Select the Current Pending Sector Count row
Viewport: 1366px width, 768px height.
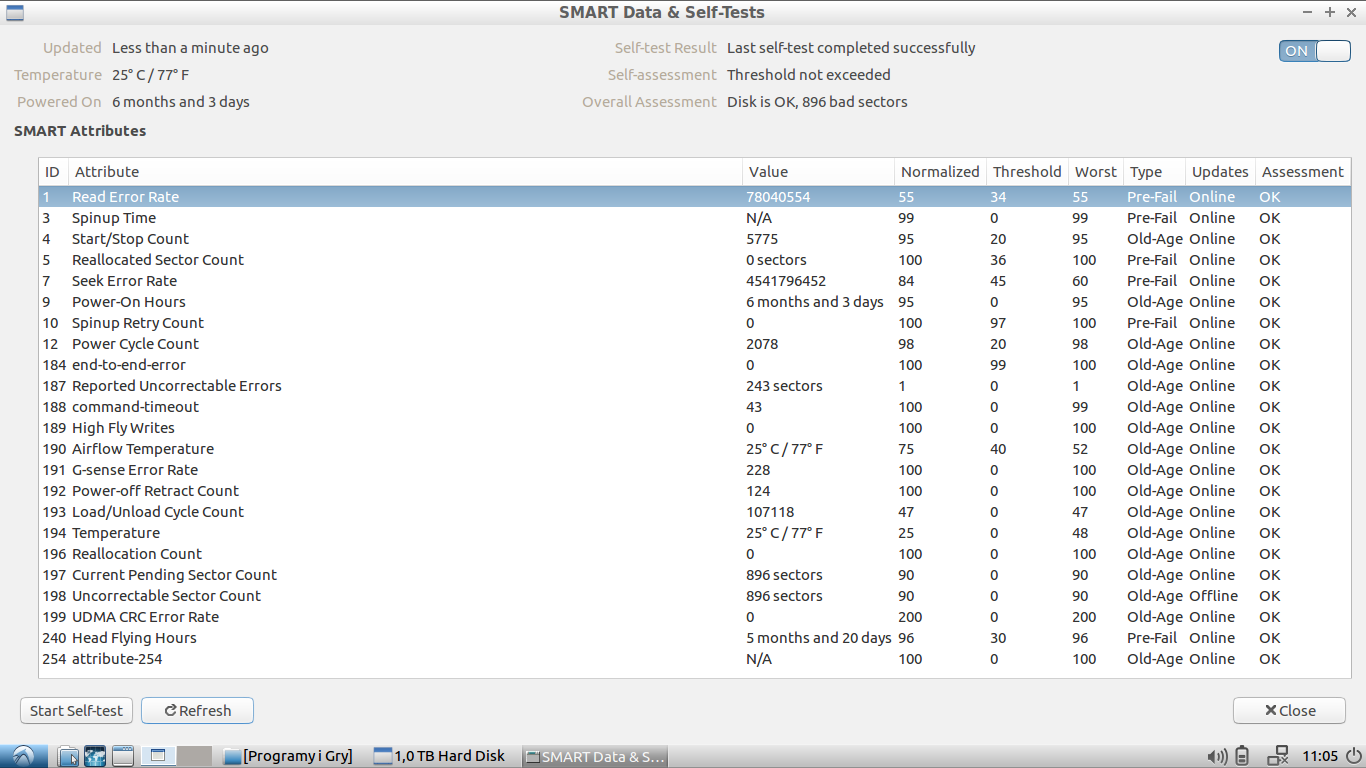(x=694, y=575)
